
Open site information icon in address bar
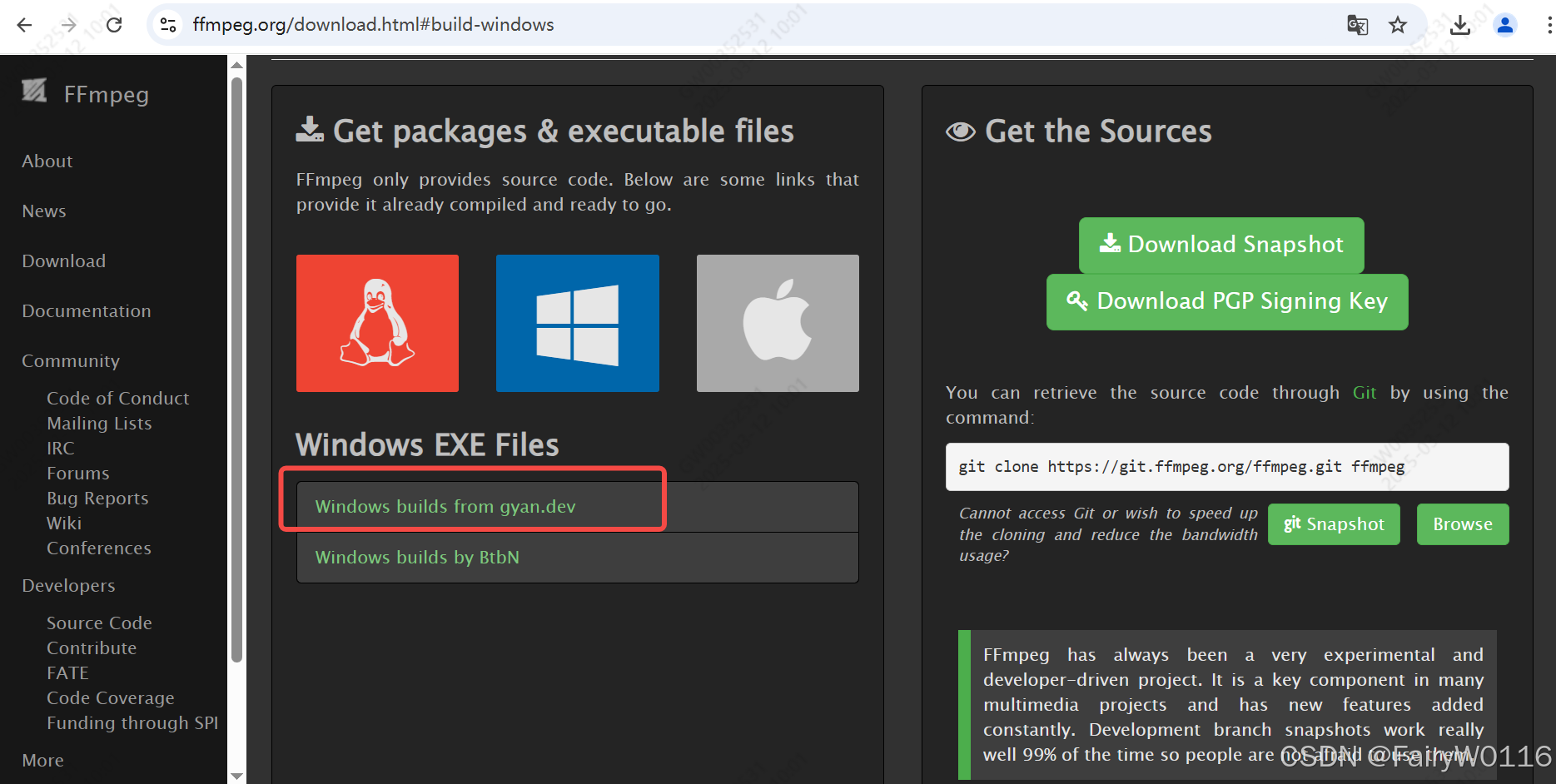168,25
